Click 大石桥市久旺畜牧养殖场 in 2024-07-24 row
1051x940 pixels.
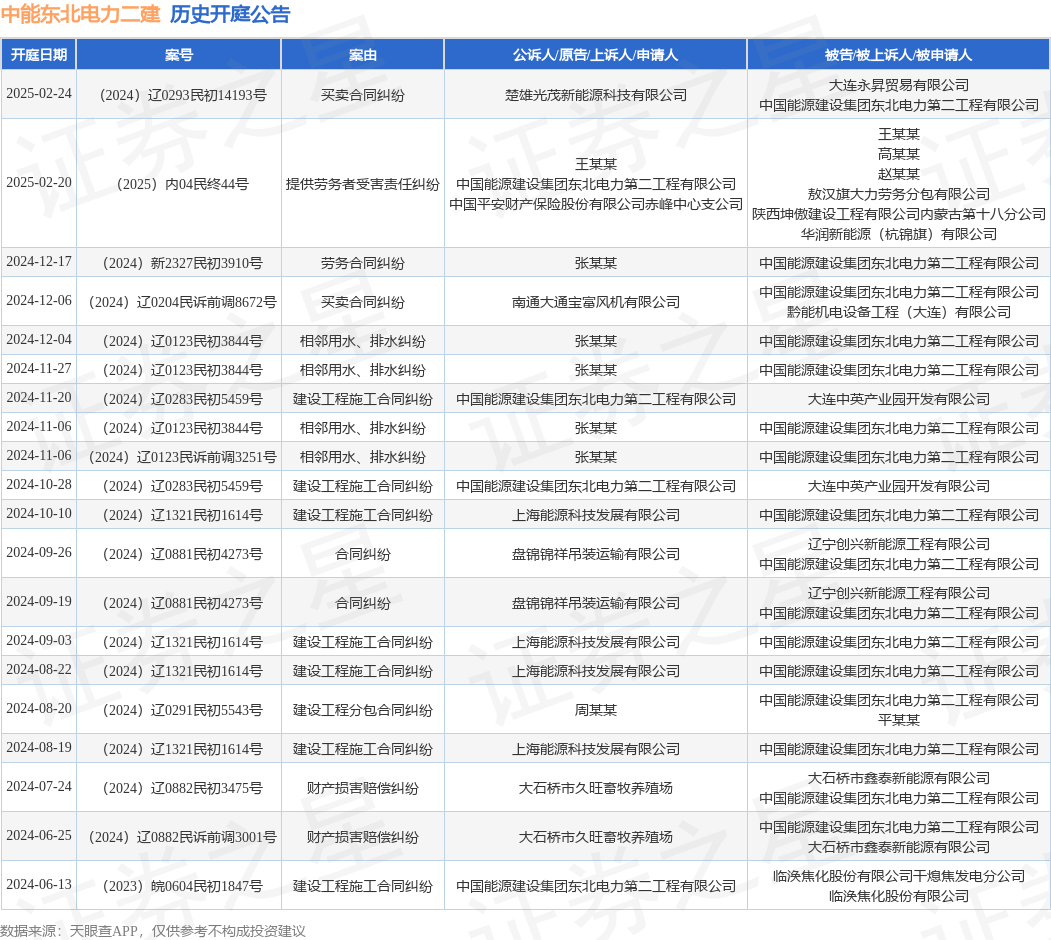pyautogui.click(x=595, y=788)
